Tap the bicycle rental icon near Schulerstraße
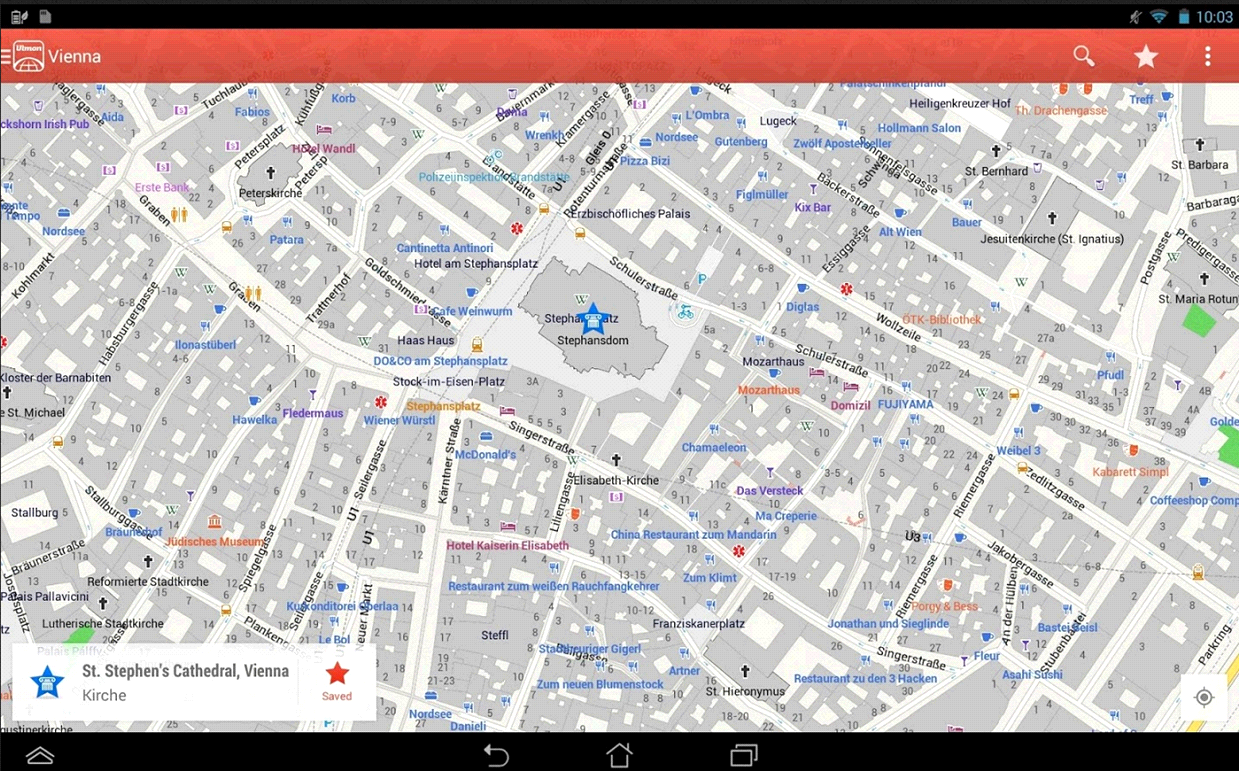This screenshot has width=1239, height=771. click(685, 312)
